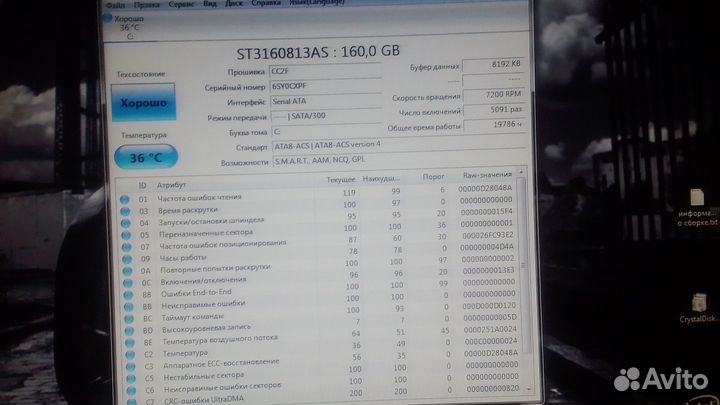Click status circle for Переназначенные сектора

126,236
